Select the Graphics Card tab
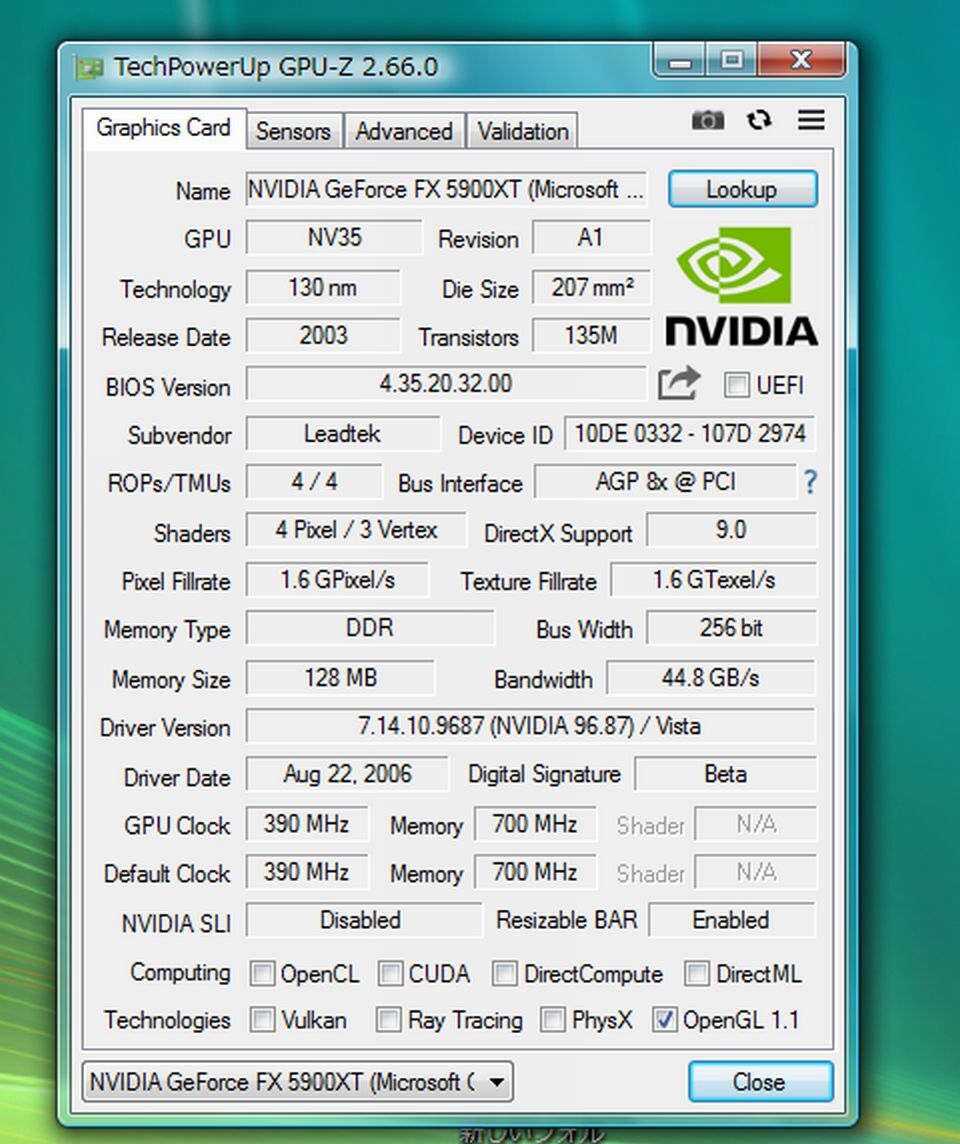This screenshot has height=1144, width=960. 163,128
